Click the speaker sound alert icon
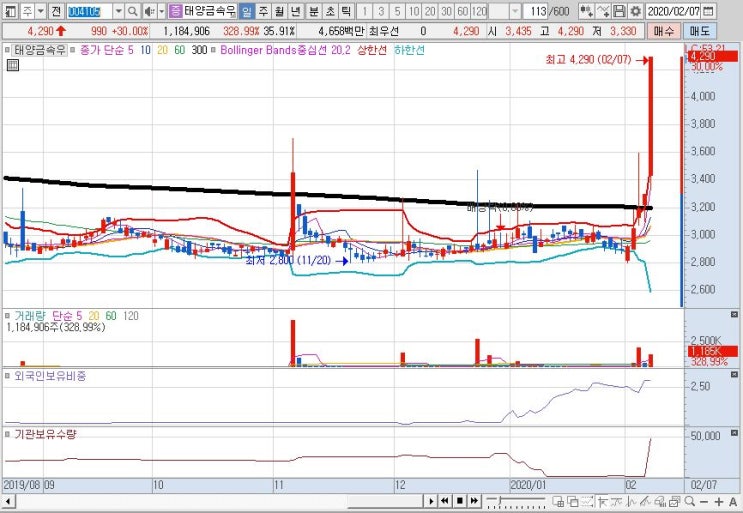The image size is (743, 513). coord(150,11)
